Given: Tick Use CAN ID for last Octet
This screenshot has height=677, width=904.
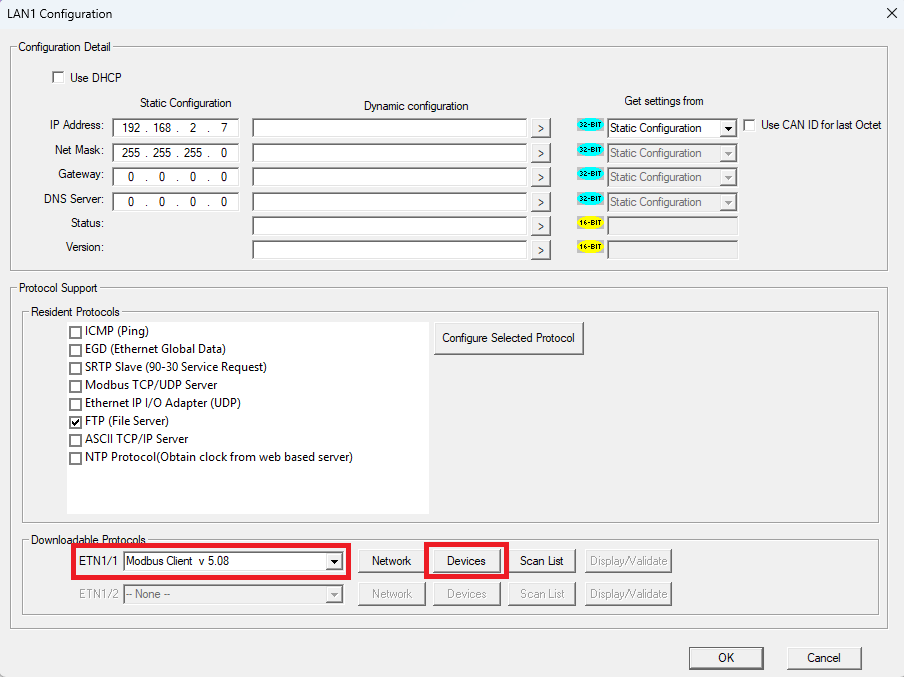Looking at the screenshot, I should pyautogui.click(x=749, y=125).
